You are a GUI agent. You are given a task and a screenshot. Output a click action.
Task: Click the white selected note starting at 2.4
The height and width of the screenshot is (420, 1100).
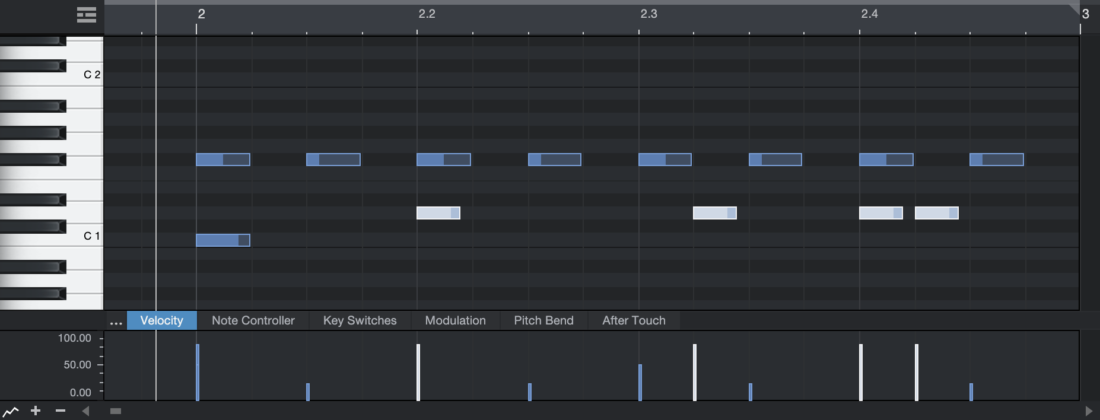coord(881,212)
